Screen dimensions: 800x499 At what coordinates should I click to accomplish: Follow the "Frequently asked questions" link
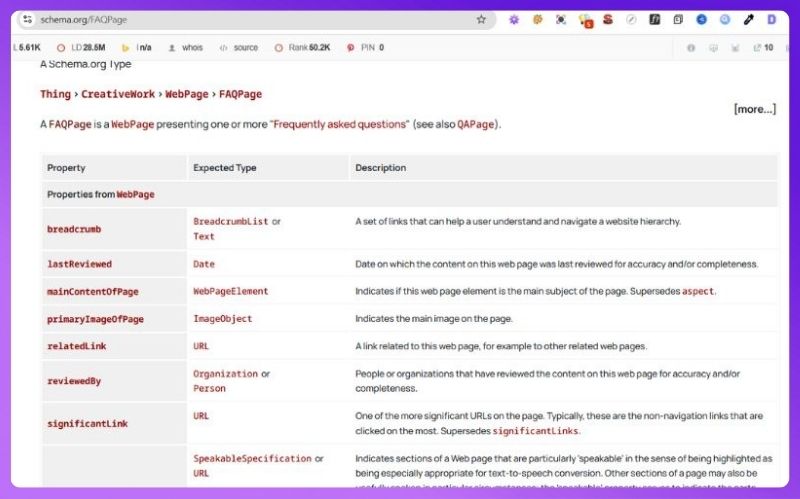(339, 124)
